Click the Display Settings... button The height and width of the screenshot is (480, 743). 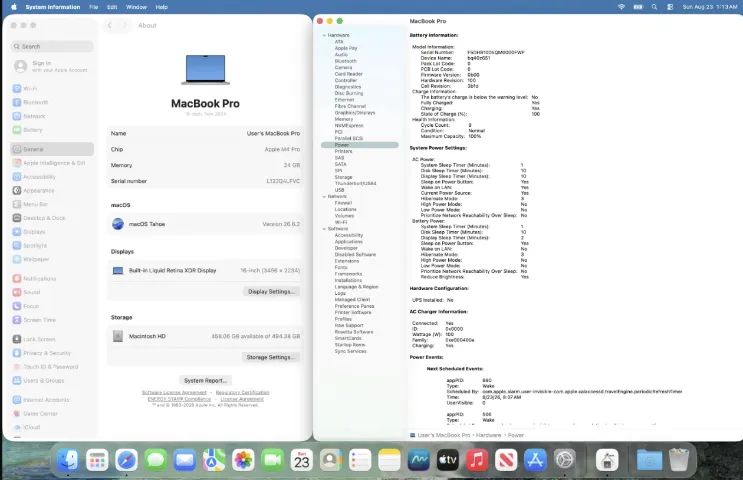click(272, 291)
